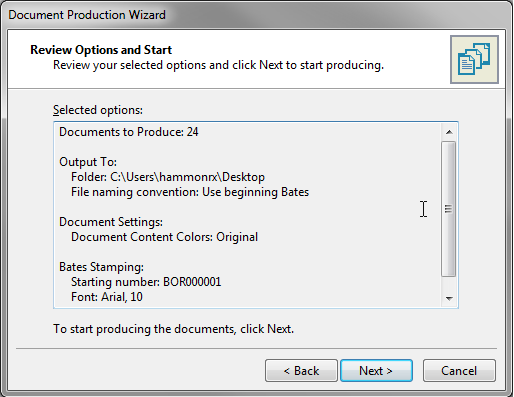
Task: Click the 'Starting number: BOR000001' line
Action: [146, 282]
